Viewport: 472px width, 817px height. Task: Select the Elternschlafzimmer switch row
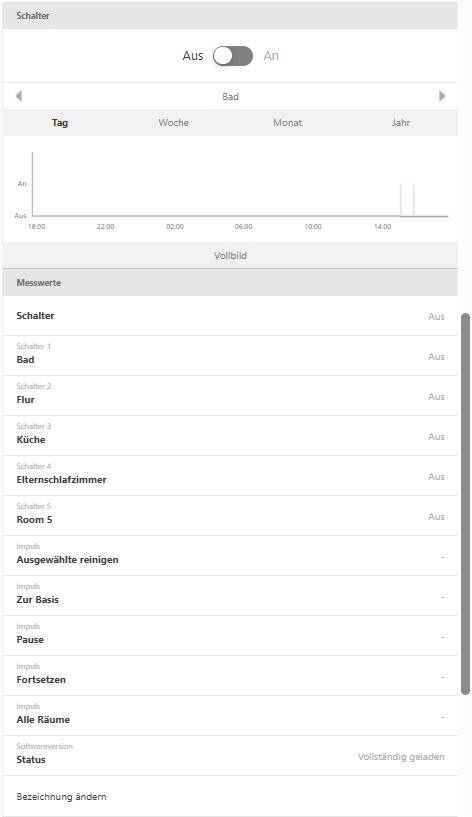(230, 476)
